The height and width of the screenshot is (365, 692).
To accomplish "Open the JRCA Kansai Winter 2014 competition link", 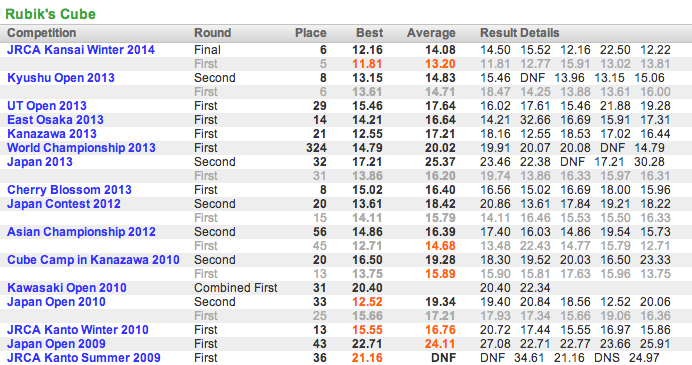I will pos(81,50).
